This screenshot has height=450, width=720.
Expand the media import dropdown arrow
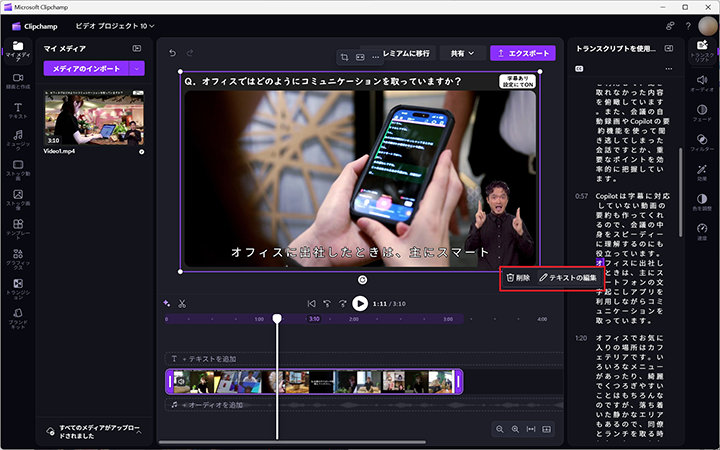tap(137, 68)
